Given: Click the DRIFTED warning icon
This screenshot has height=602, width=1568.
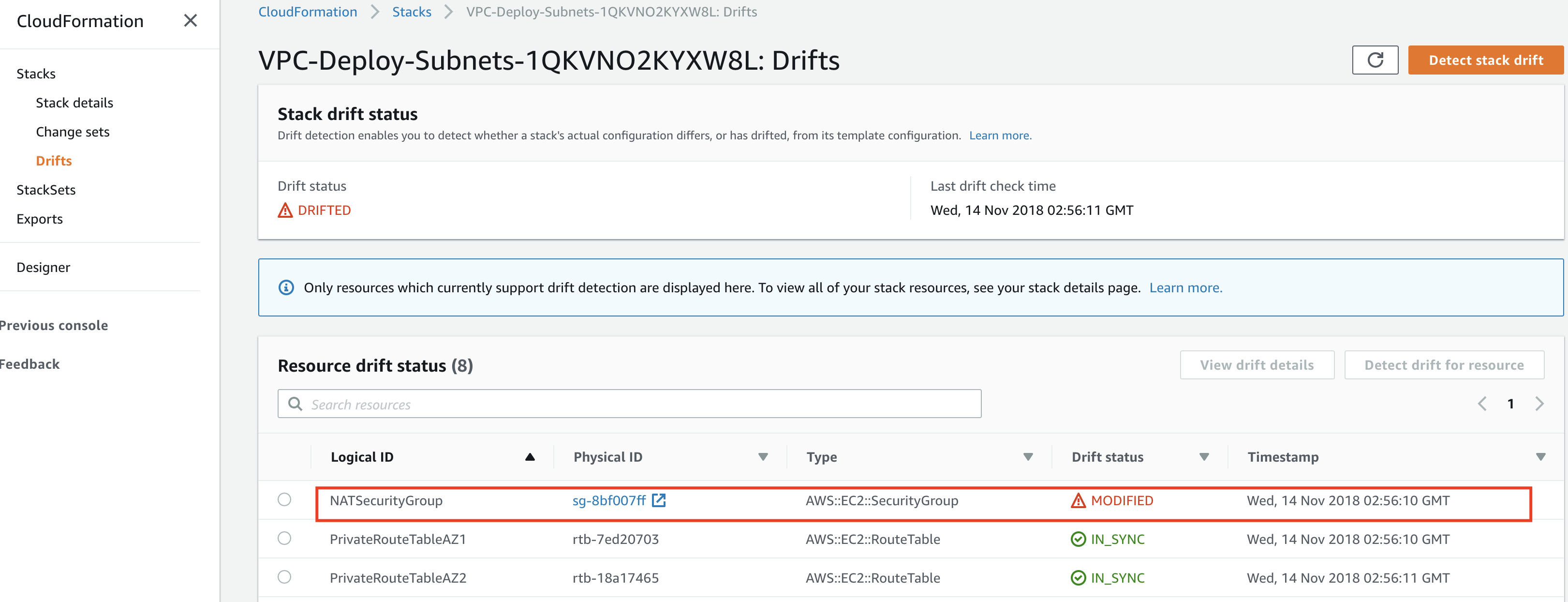Looking at the screenshot, I should (285, 210).
